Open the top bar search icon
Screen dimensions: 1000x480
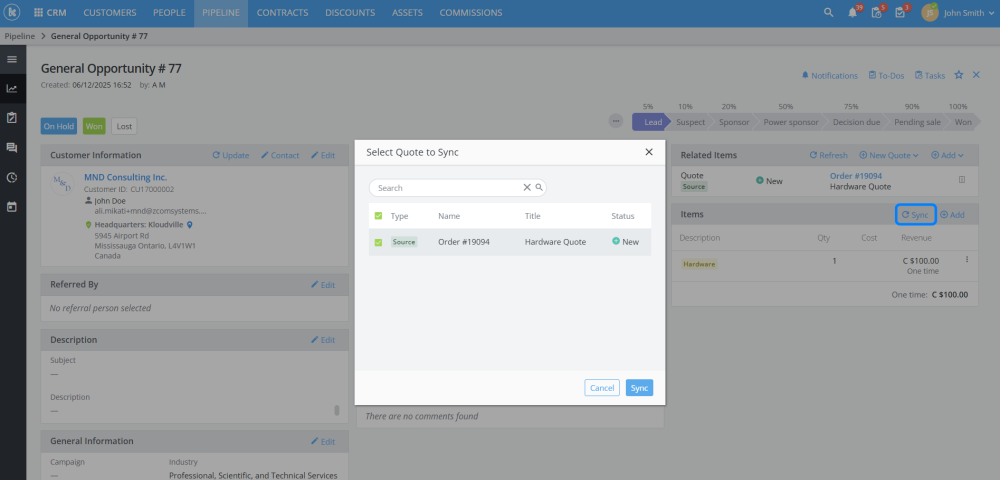point(828,12)
